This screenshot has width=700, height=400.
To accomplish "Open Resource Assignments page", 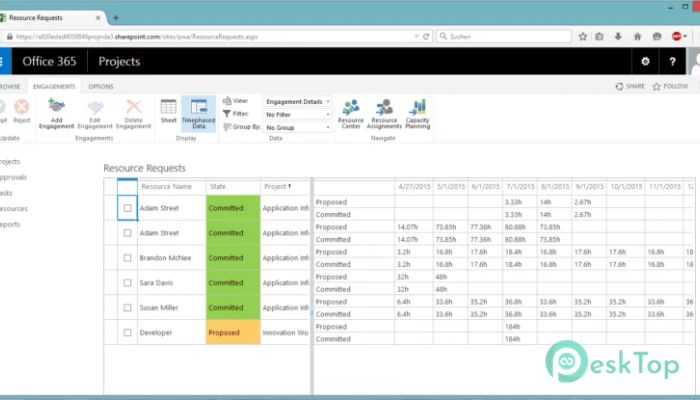I will [384, 113].
